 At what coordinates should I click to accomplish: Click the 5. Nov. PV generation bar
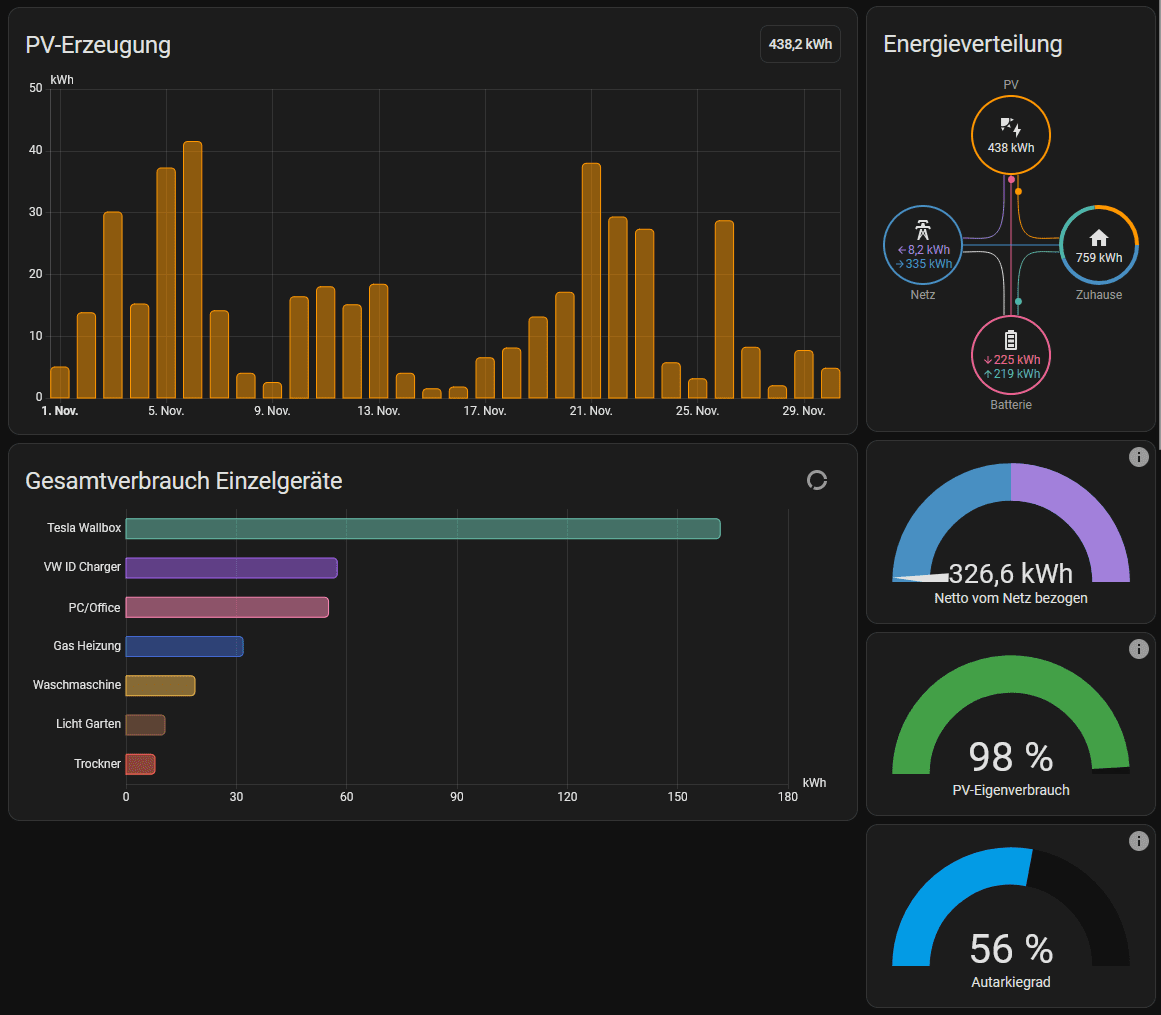166,284
